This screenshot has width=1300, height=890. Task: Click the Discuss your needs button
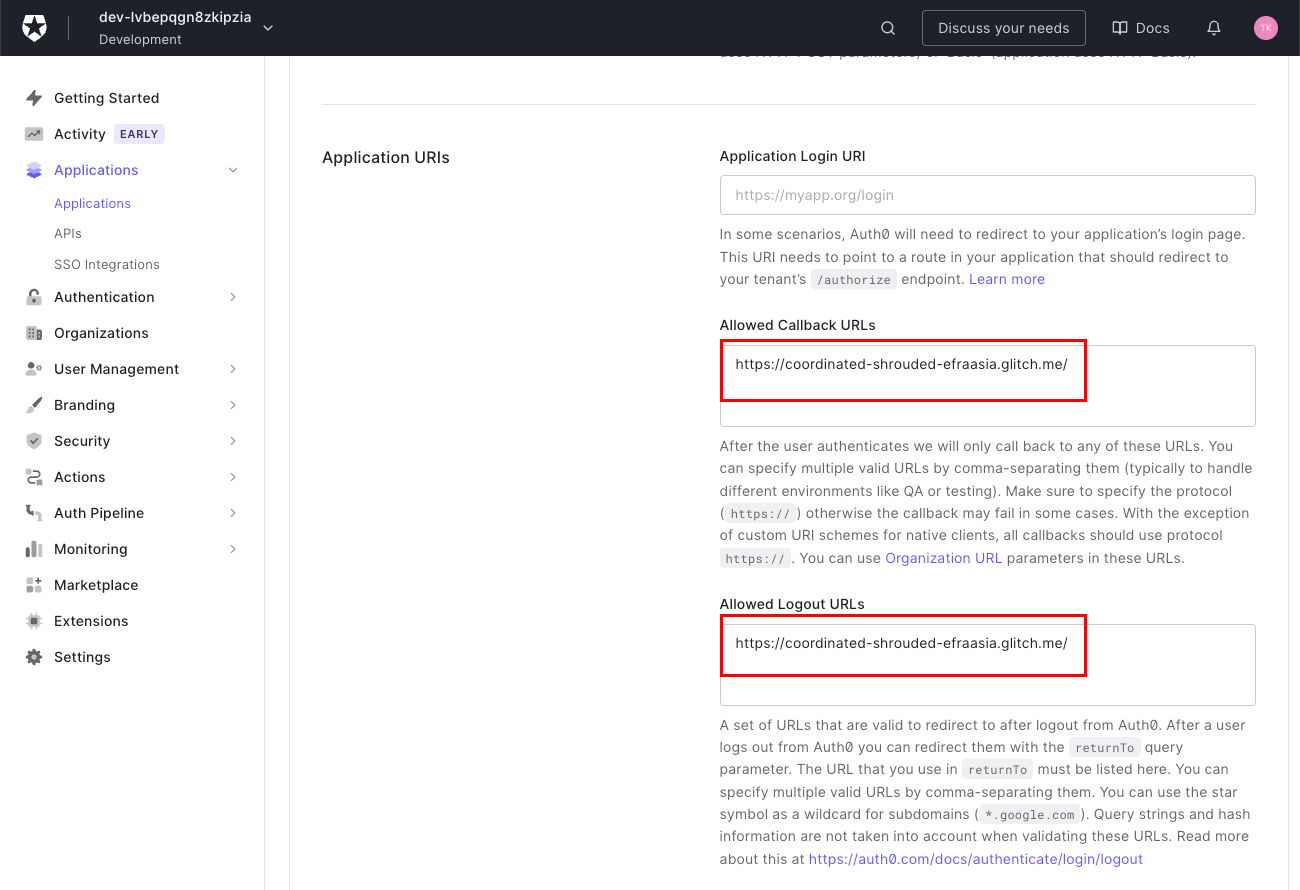click(1003, 28)
